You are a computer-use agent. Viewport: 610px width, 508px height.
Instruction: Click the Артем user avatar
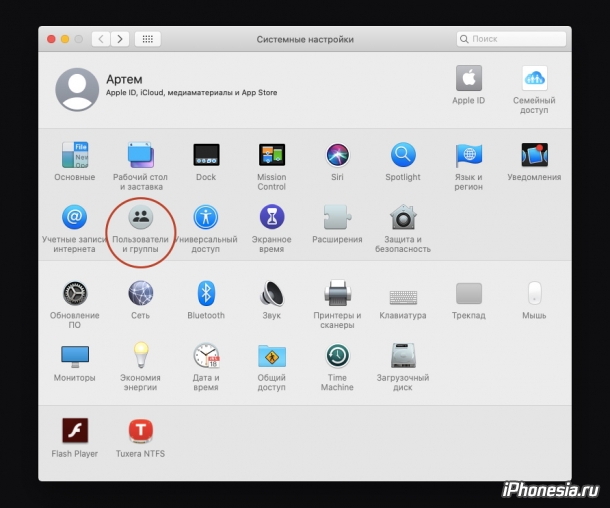coord(77,89)
